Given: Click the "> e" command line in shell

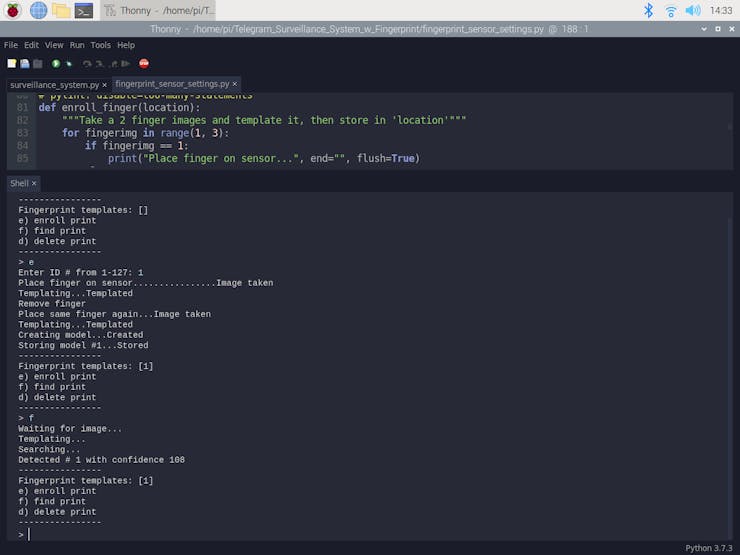Looking at the screenshot, I should coord(26,262).
